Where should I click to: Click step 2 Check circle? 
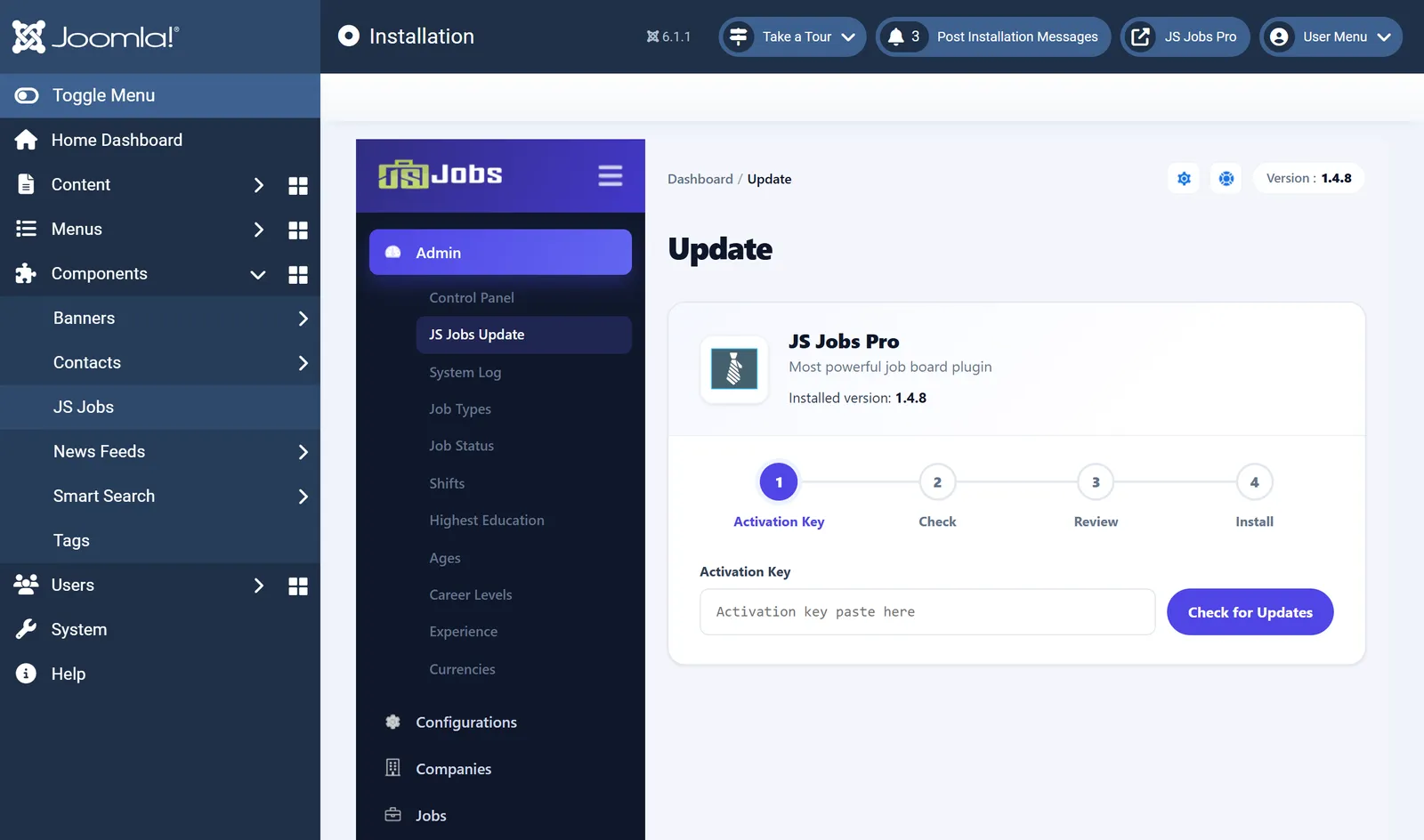[937, 482]
